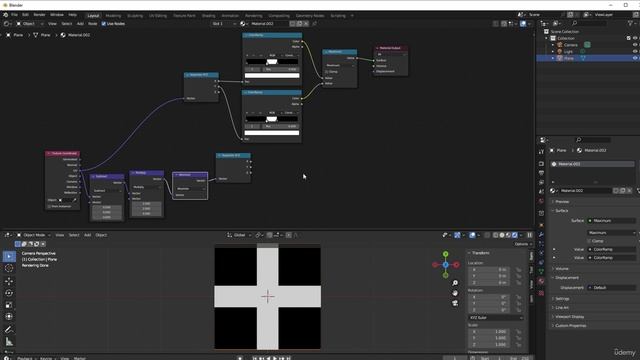Viewport: 640px width, 360px height.
Task: Toggle visibility eye for Plane in outliner
Action: pyautogui.click(x=635, y=58)
